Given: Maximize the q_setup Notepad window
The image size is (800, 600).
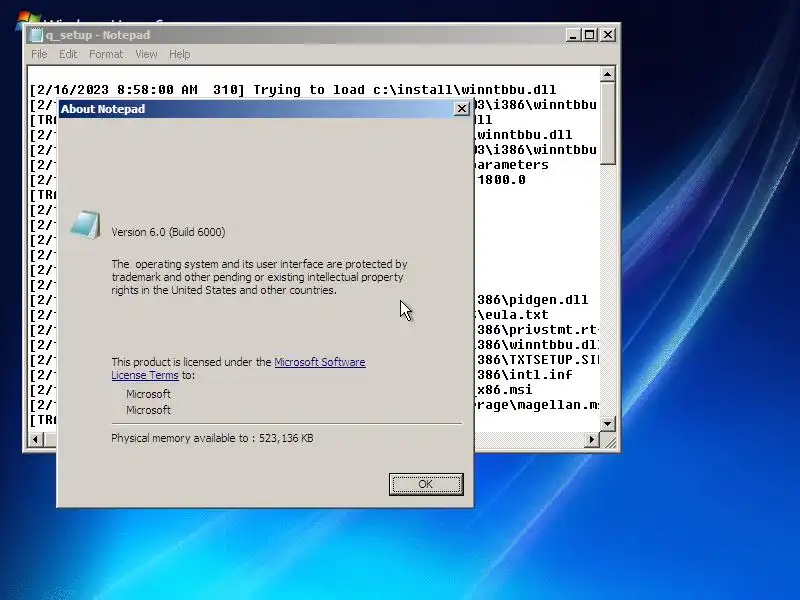Looking at the screenshot, I should point(590,35).
